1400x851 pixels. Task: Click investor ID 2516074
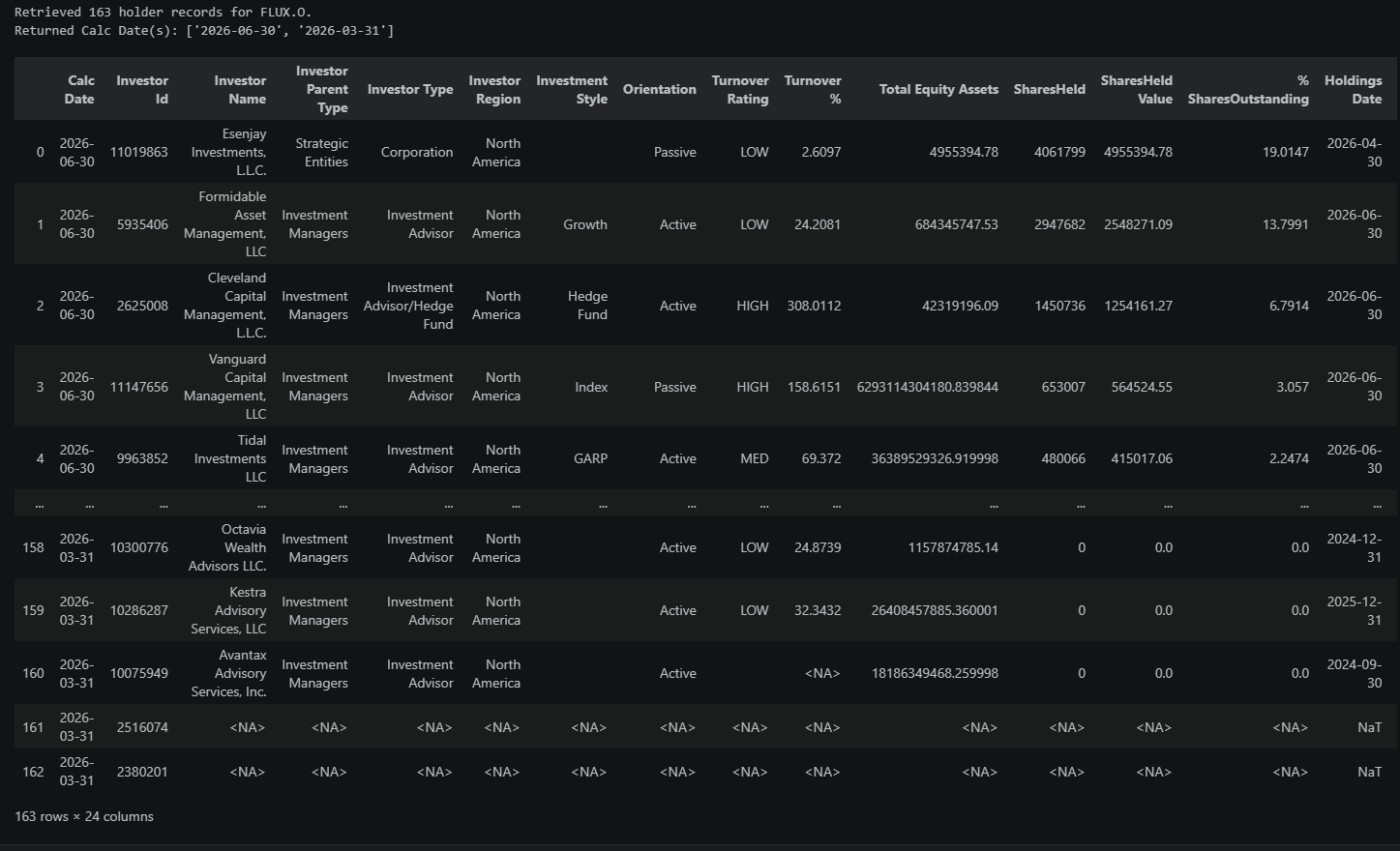142,727
